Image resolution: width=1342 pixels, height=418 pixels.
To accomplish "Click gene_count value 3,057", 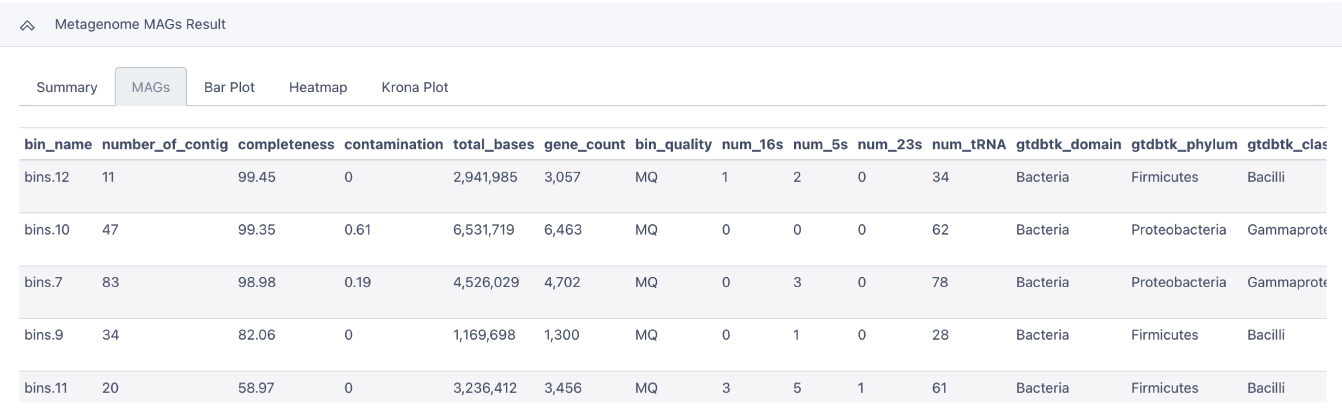I will click(x=562, y=177).
